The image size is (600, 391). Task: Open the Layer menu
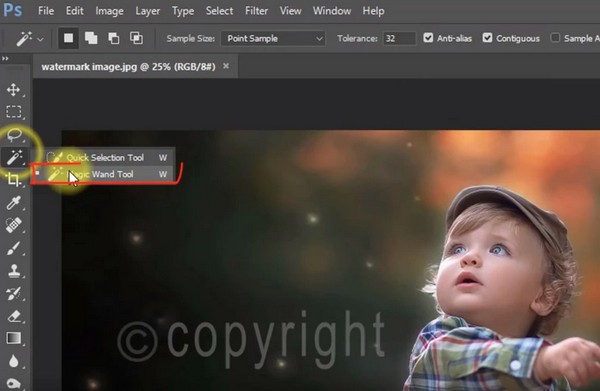pyautogui.click(x=148, y=11)
